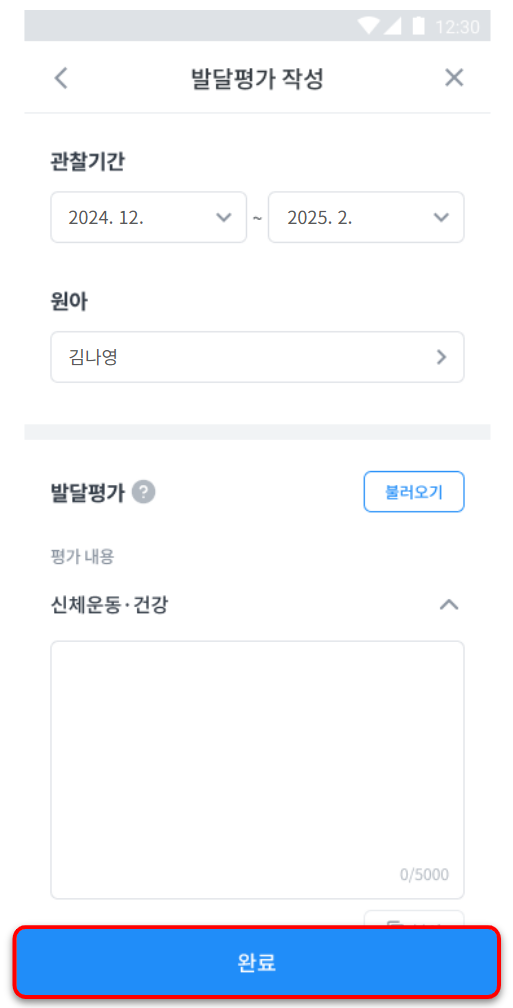Collapse the 신체운동·건강 section chevron
Screen dimensions: 513x1008
[449, 604]
